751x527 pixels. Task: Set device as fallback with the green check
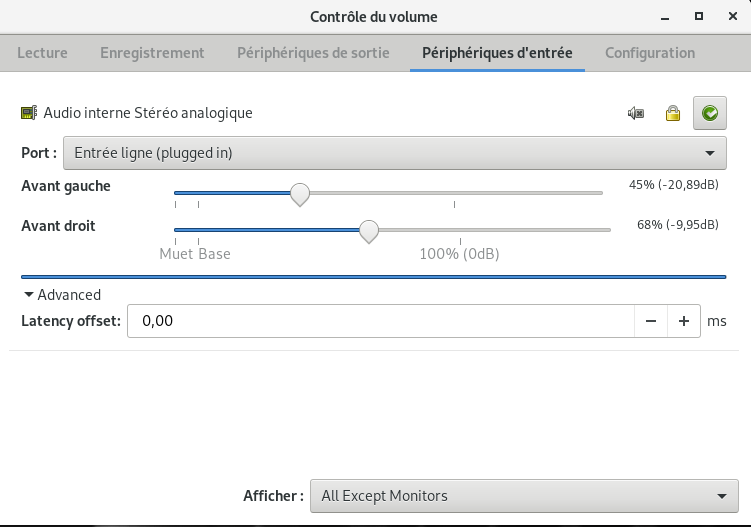click(x=709, y=113)
